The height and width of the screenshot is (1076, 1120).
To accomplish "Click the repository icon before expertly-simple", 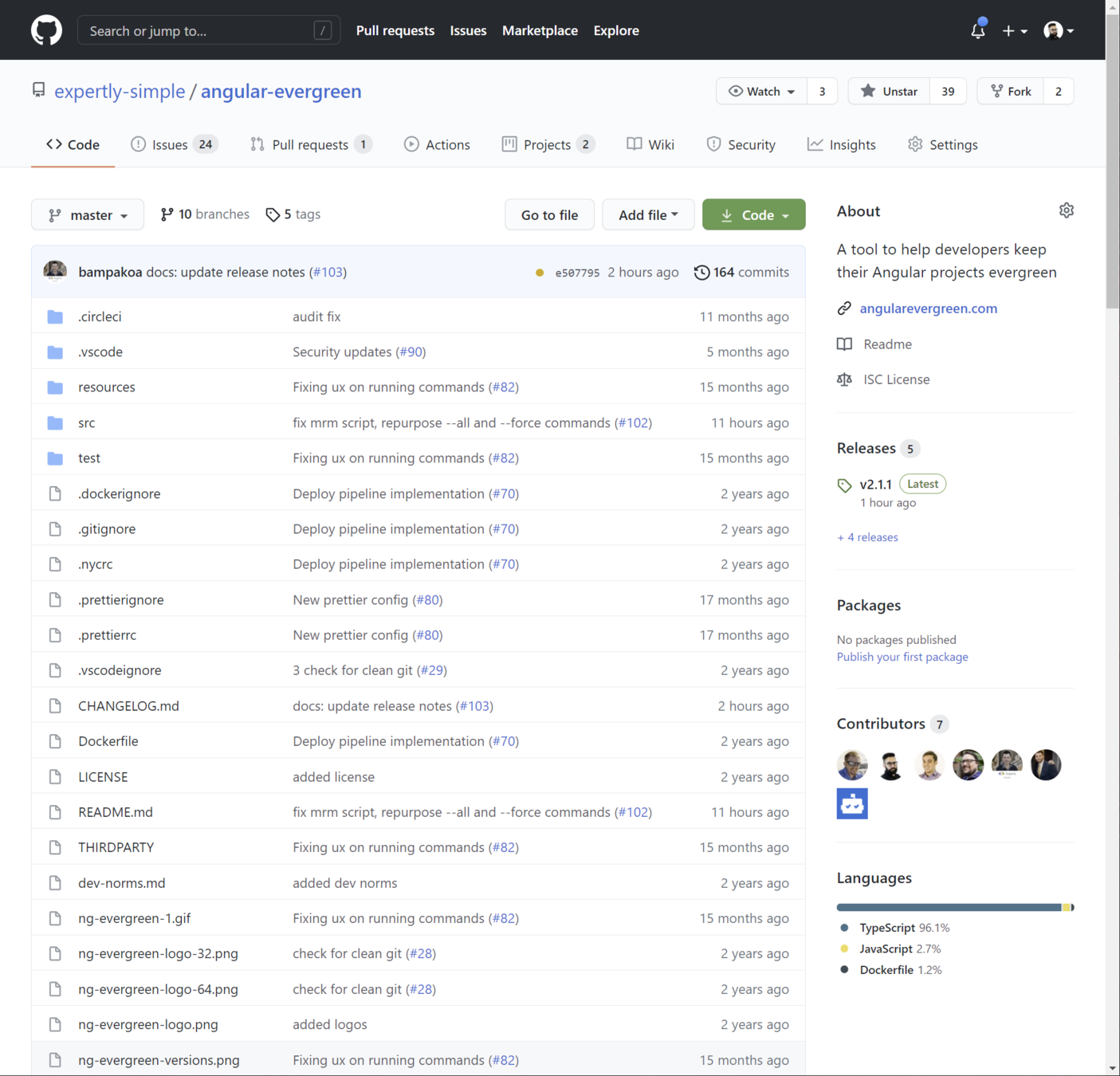I will click(x=38, y=90).
